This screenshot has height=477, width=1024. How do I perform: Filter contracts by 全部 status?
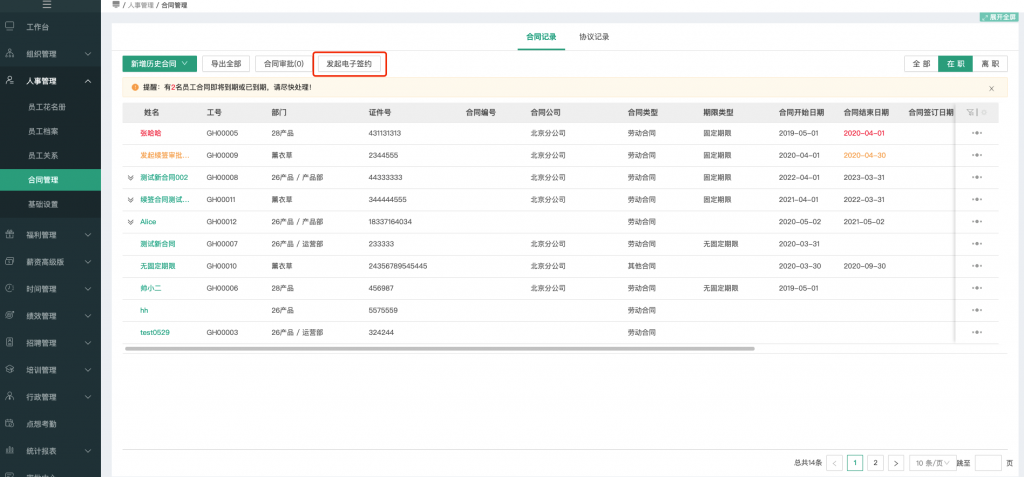921,63
